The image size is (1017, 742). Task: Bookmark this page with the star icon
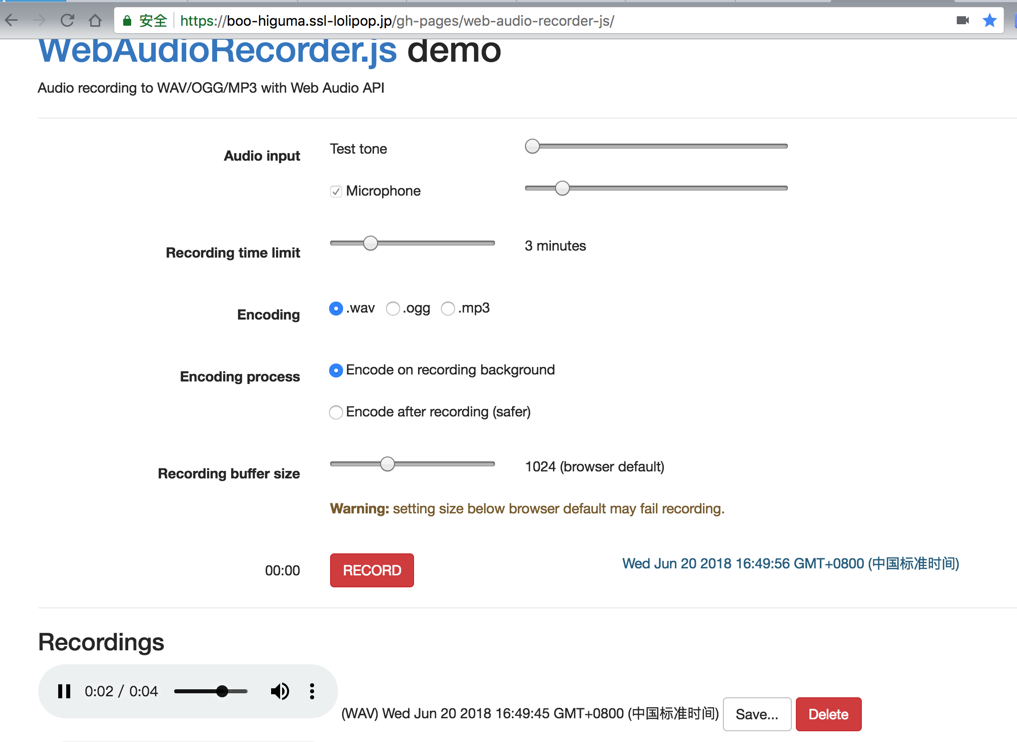click(990, 19)
